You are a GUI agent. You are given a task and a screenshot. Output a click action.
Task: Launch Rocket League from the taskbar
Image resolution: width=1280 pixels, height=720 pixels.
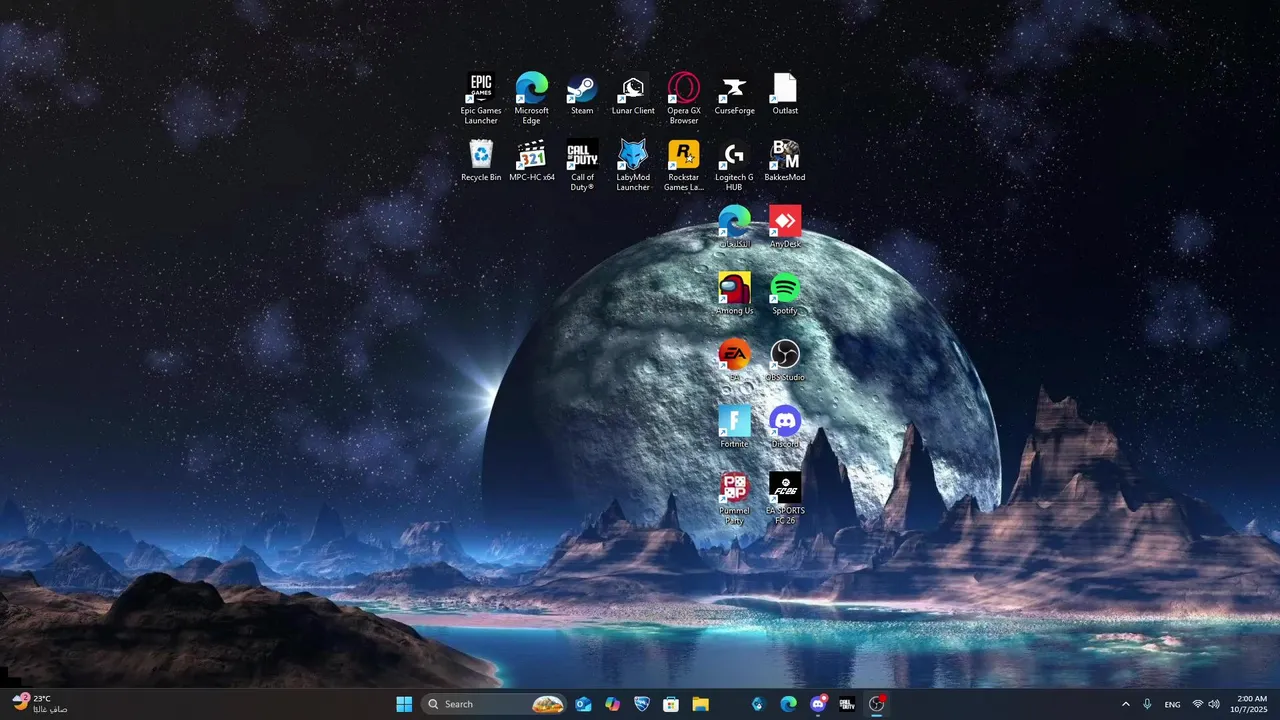[x=642, y=704]
